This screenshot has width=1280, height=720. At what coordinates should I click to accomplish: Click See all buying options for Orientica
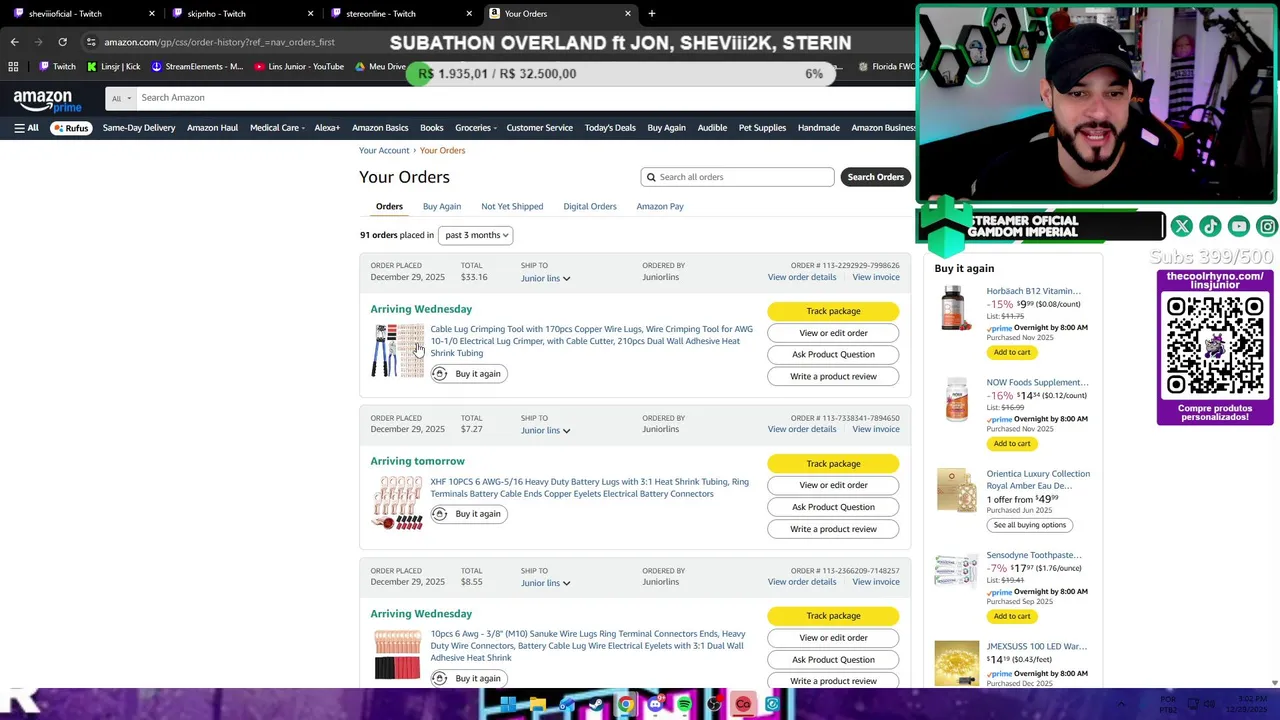point(1029,525)
